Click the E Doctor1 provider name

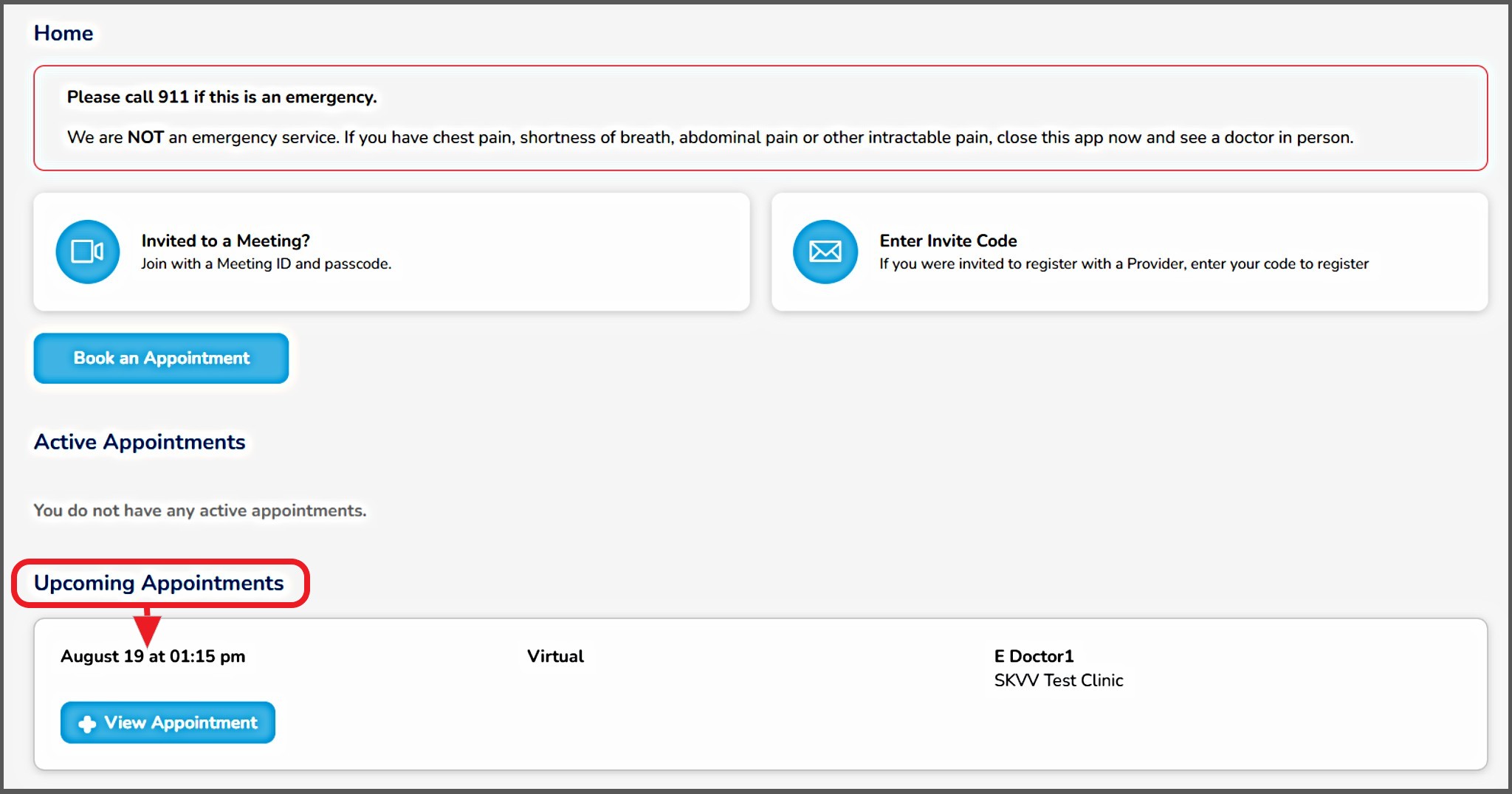pyautogui.click(x=1034, y=657)
